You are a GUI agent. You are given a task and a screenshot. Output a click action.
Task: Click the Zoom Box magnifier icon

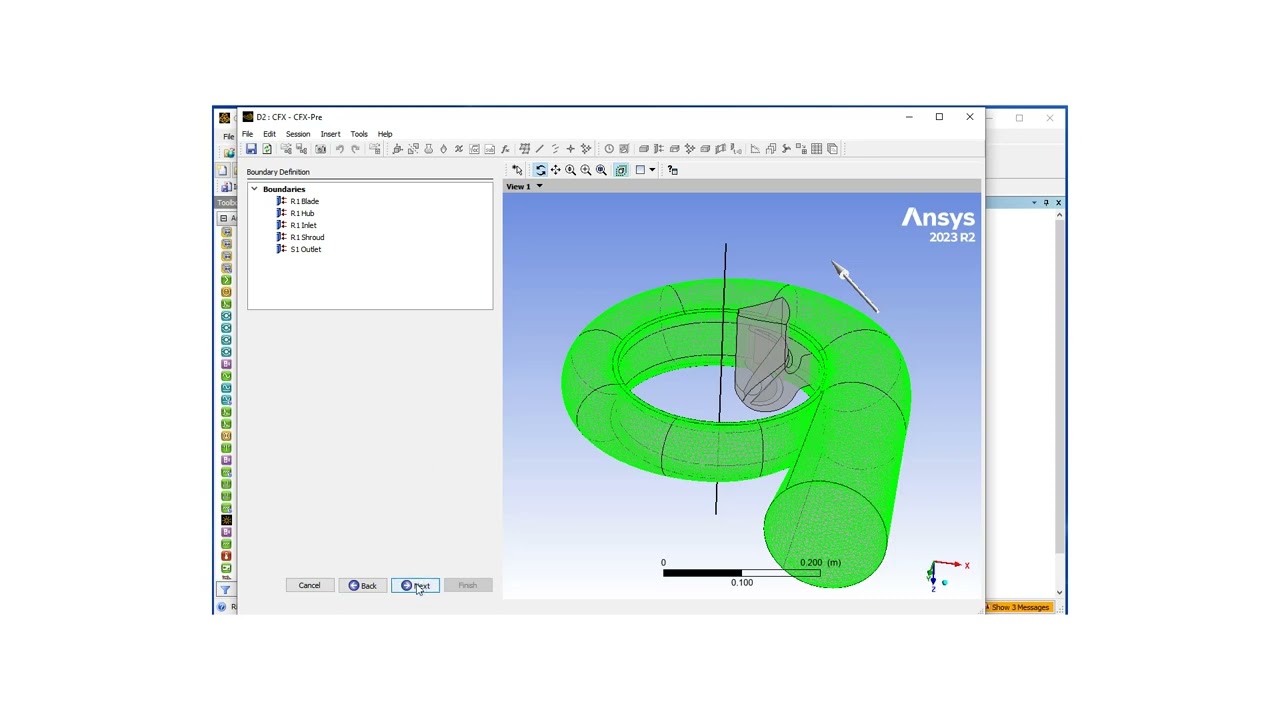click(586, 170)
